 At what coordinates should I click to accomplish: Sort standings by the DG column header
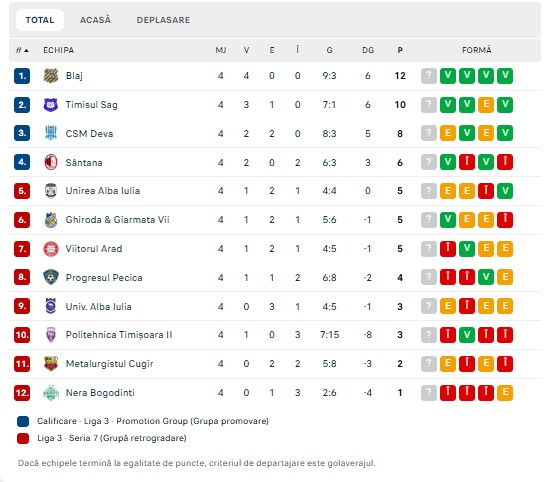(368, 50)
